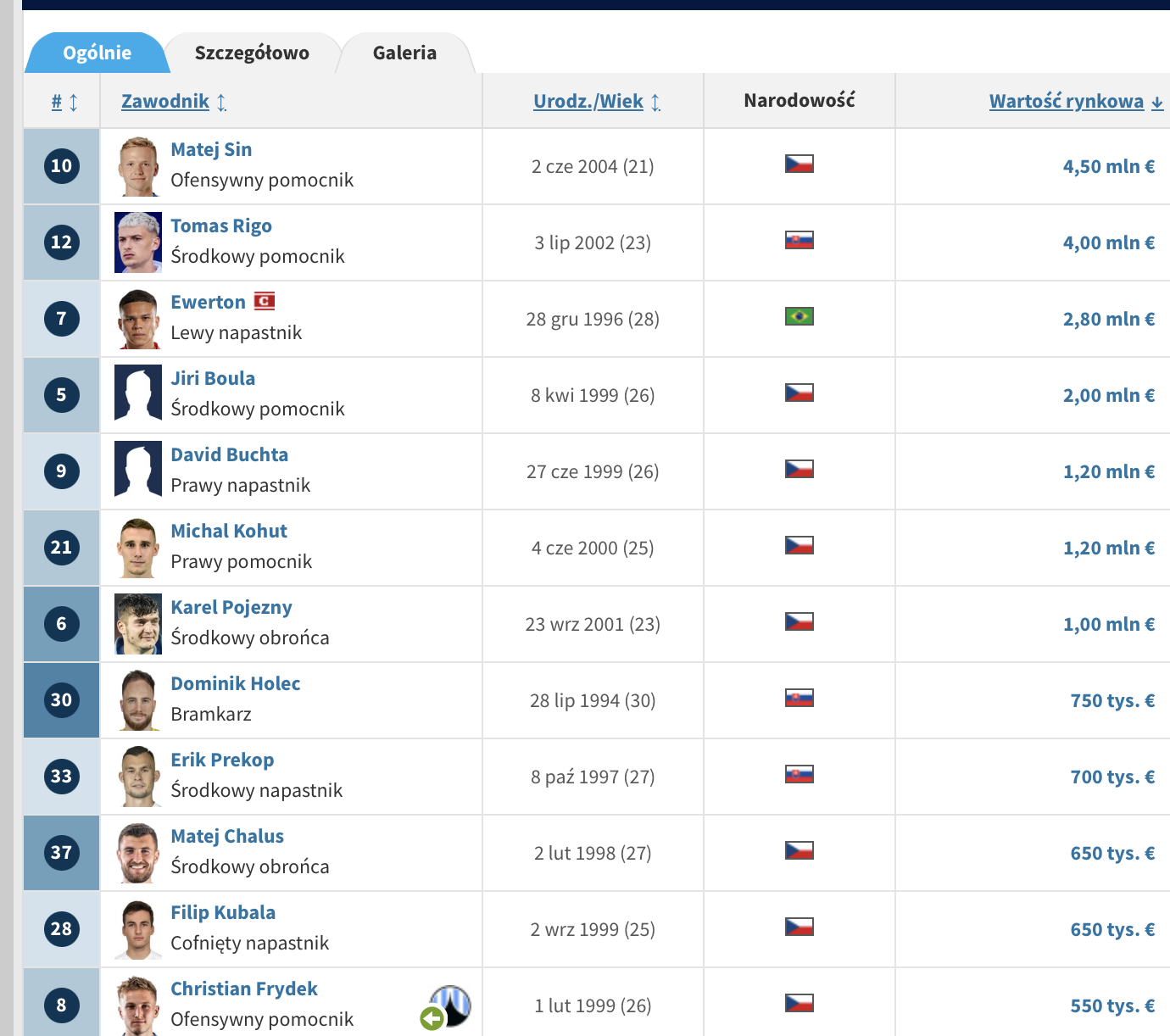Sort players by Urodz./Wiek column
This screenshot has height=1036, width=1170.
tap(588, 102)
